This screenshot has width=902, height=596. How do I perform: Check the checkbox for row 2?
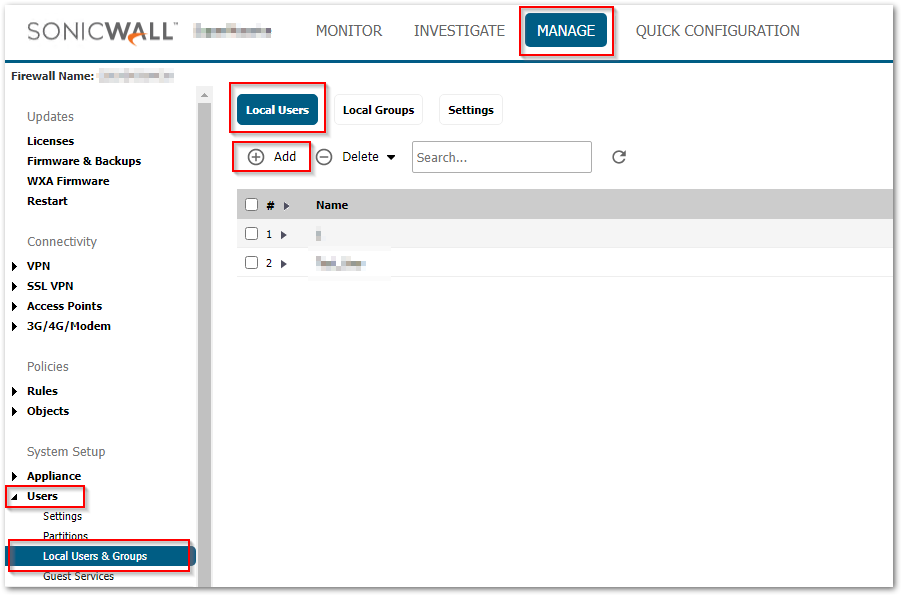click(252, 263)
